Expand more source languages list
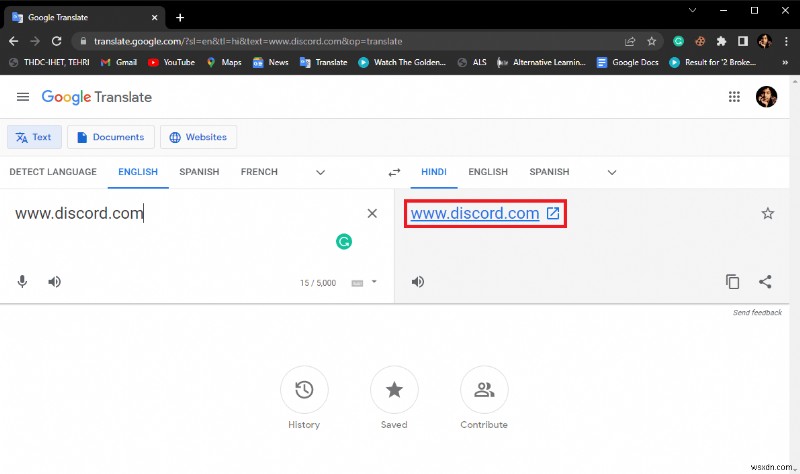 320,172
